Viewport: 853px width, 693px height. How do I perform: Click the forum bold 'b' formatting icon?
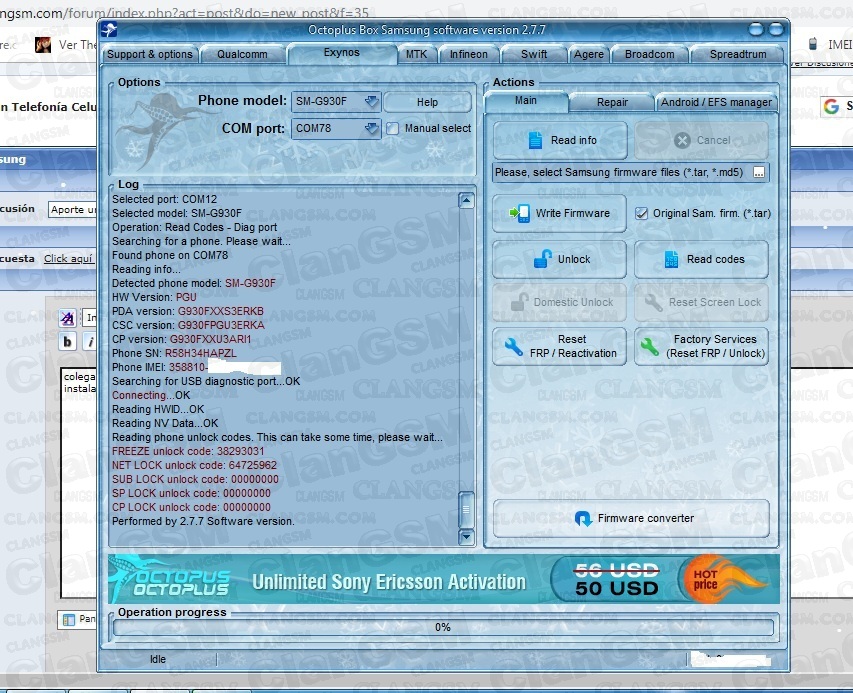[67, 342]
